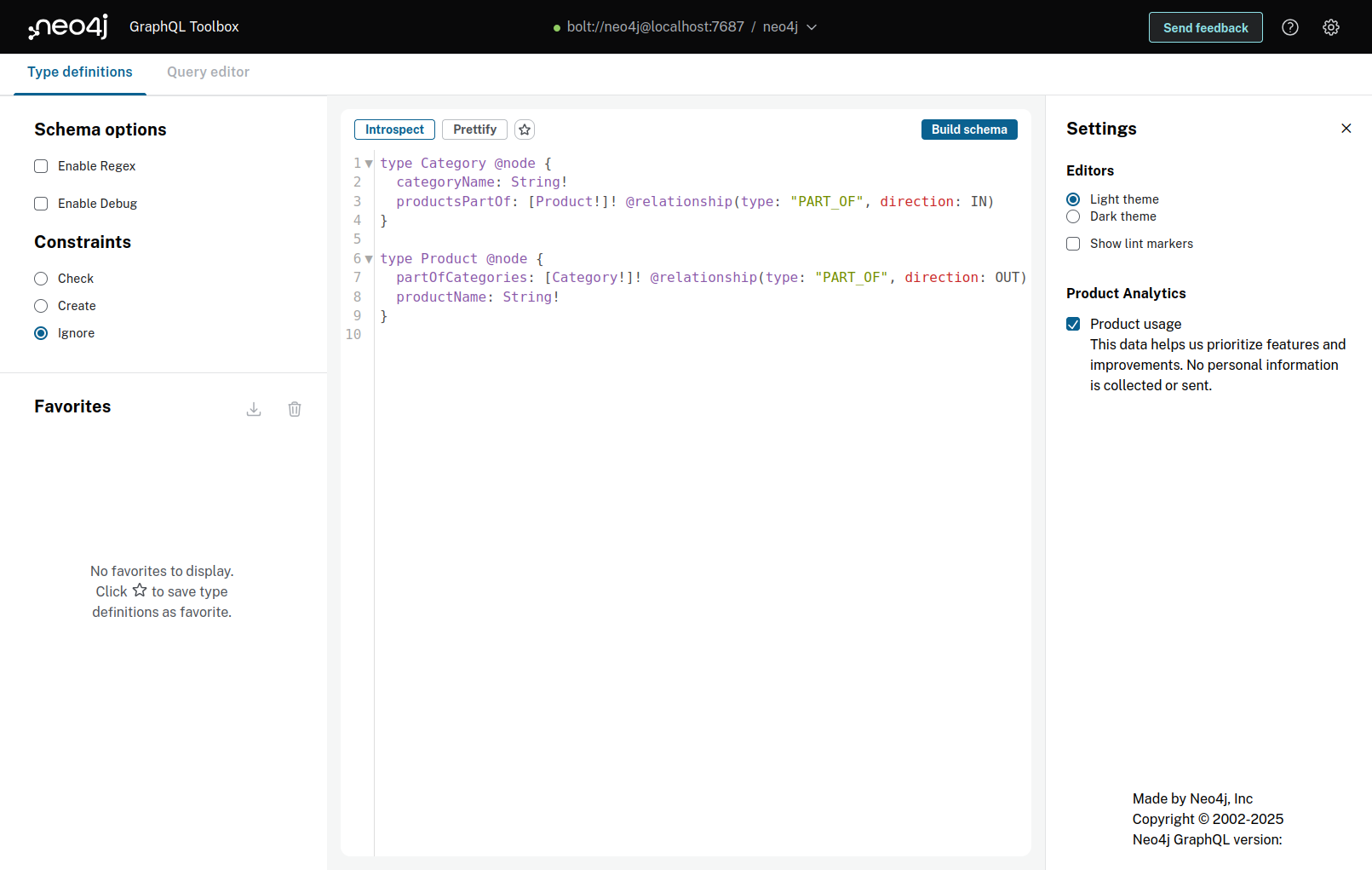Click the GraphQL Toolbox title text
Image resolution: width=1372 pixels, height=870 pixels.
(184, 26)
